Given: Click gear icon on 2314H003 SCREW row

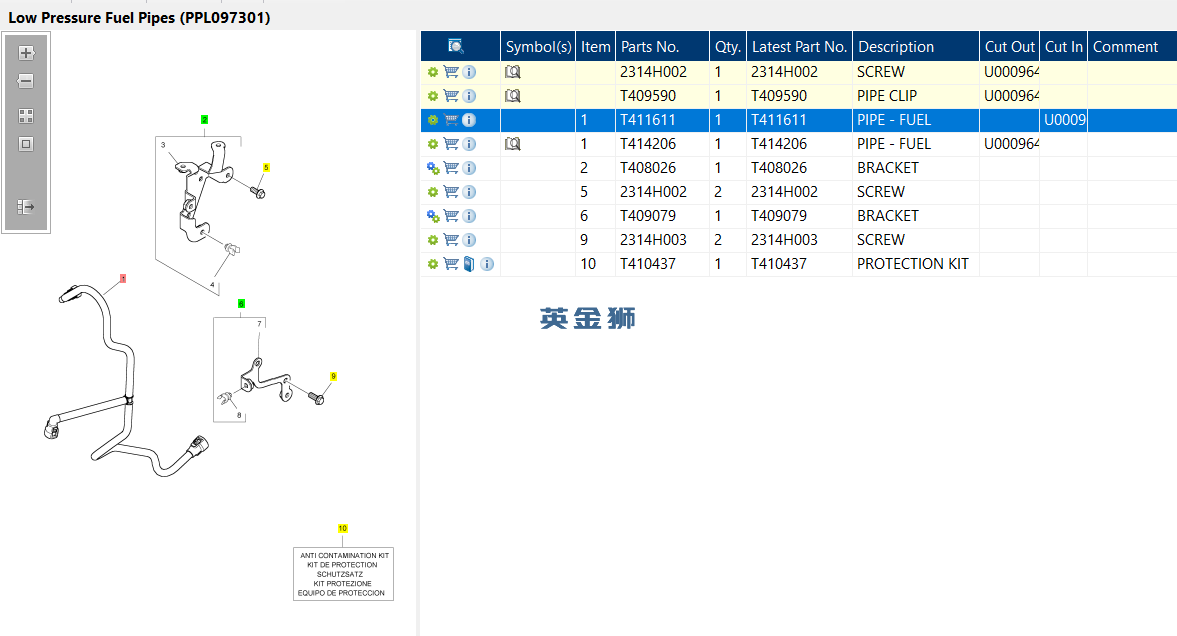Looking at the screenshot, I should [x=433, y=240].
